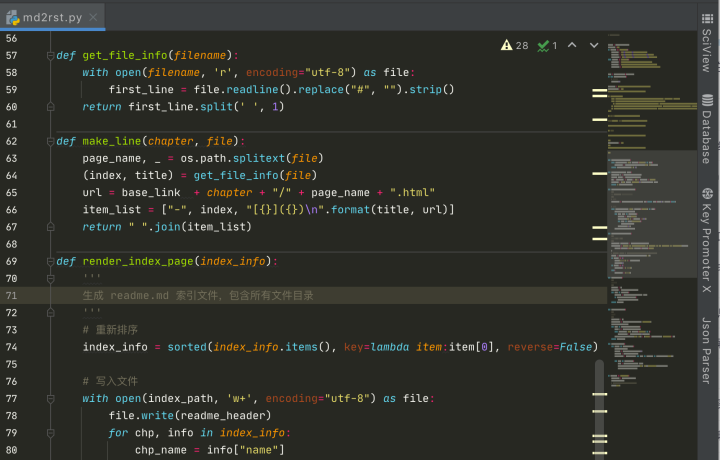
Task: Close the md2rst.py tab
Action: (x=93, y=17)
